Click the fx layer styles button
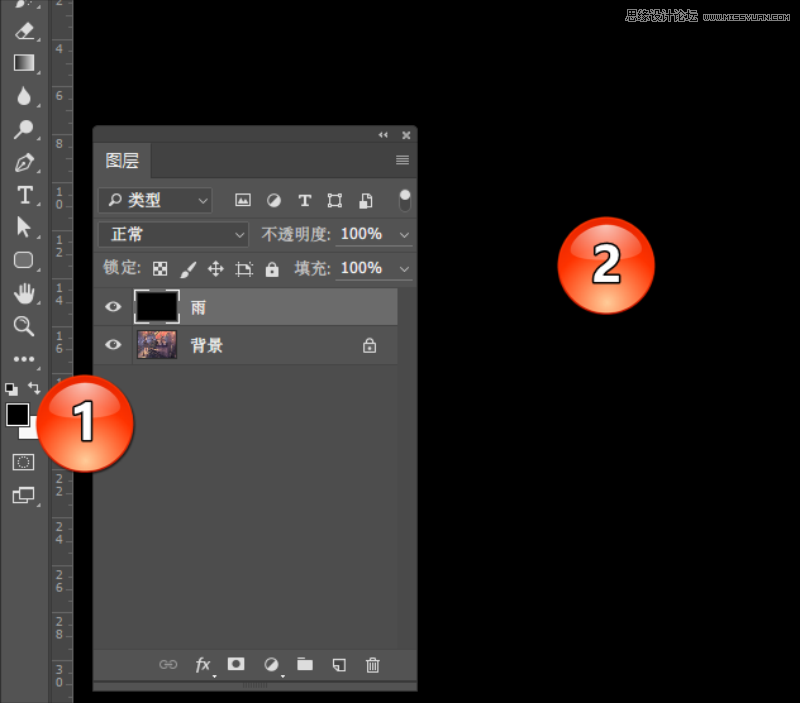This screenshot has height=703, width=800. point(203,664)
